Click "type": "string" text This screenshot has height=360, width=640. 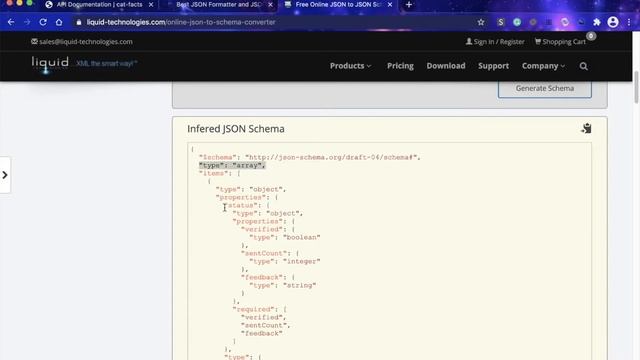click(x=283, y=286)
